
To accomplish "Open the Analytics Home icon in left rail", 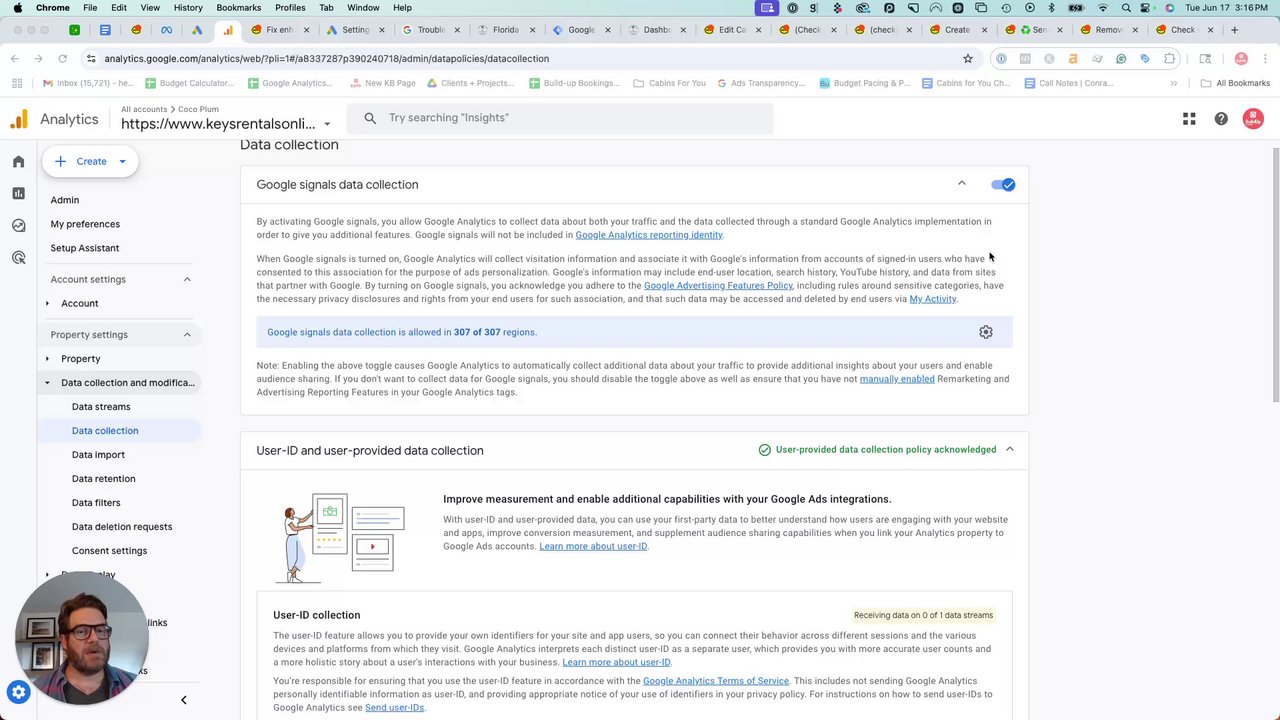I will pos(18,161).
